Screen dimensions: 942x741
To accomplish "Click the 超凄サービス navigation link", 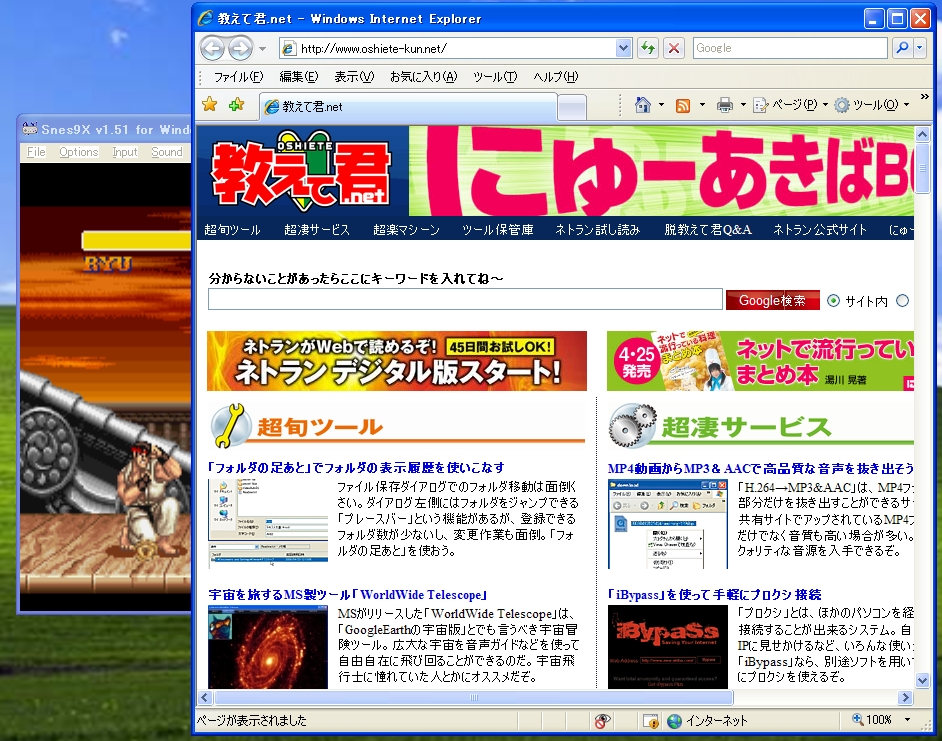I will click(x=317, y=230).
